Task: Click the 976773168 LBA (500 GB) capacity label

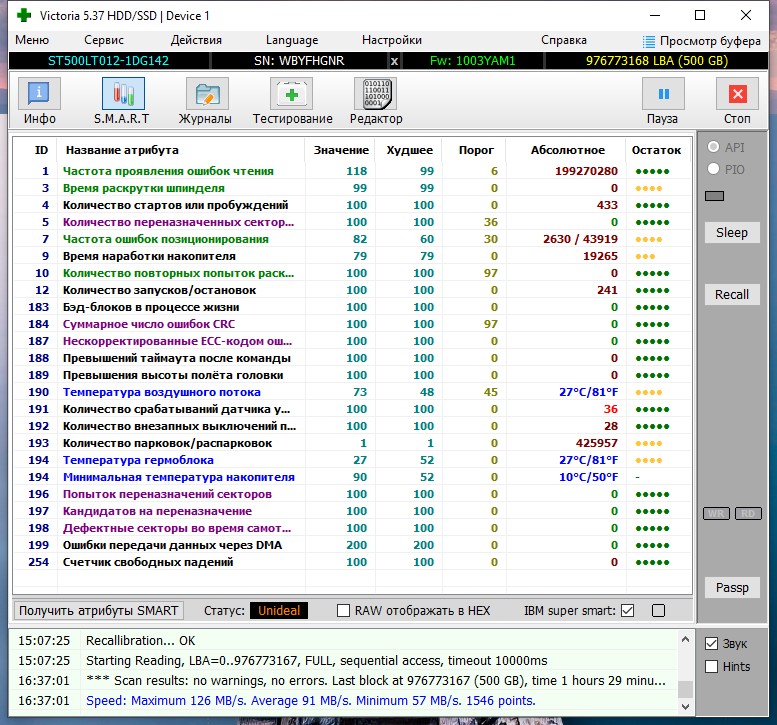Action: pos(657,61)
